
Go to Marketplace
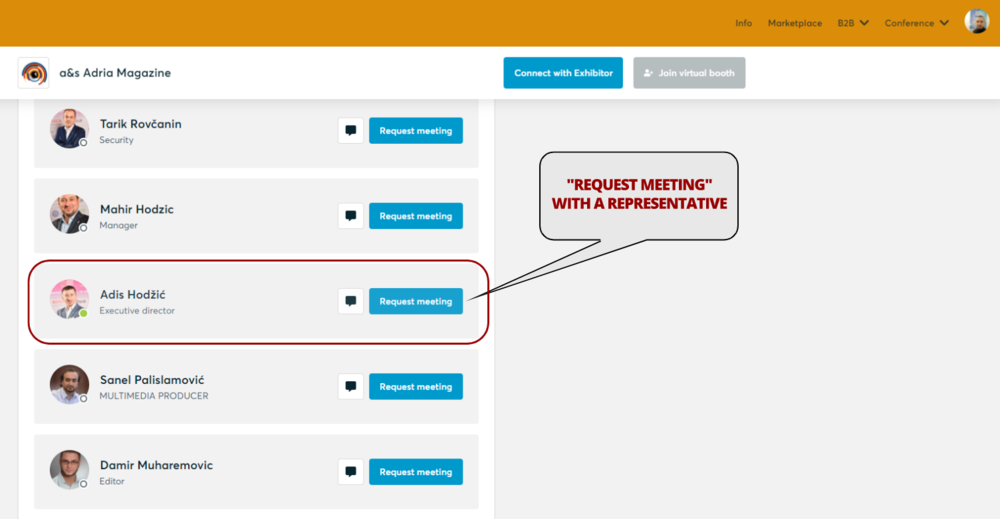coord(795,23)
